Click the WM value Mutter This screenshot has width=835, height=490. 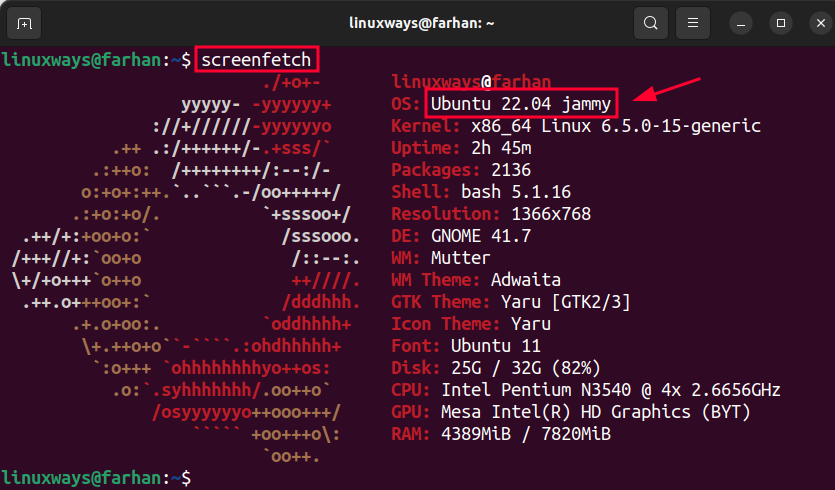(x=460, y=258)
